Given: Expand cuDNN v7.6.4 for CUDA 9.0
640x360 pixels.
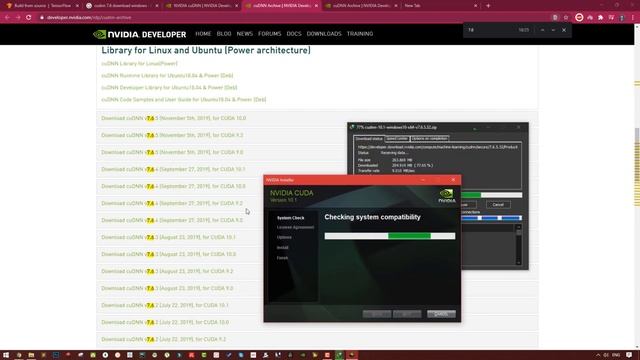Looking at the screenshot, I should point(172,220).
